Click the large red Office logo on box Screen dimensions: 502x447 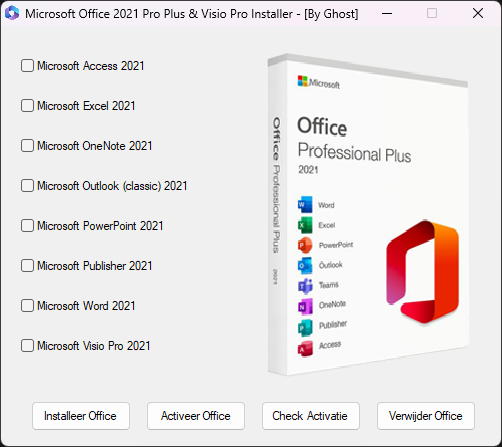pos(423,272)
